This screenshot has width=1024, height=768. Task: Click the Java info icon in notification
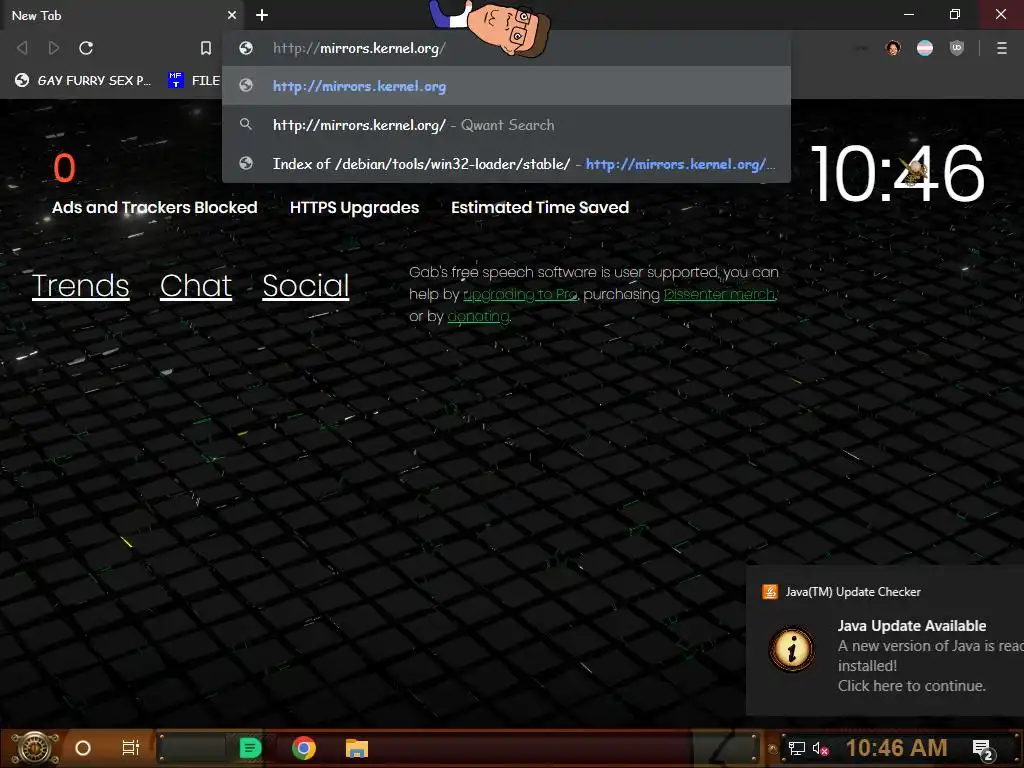coord(792,649)
